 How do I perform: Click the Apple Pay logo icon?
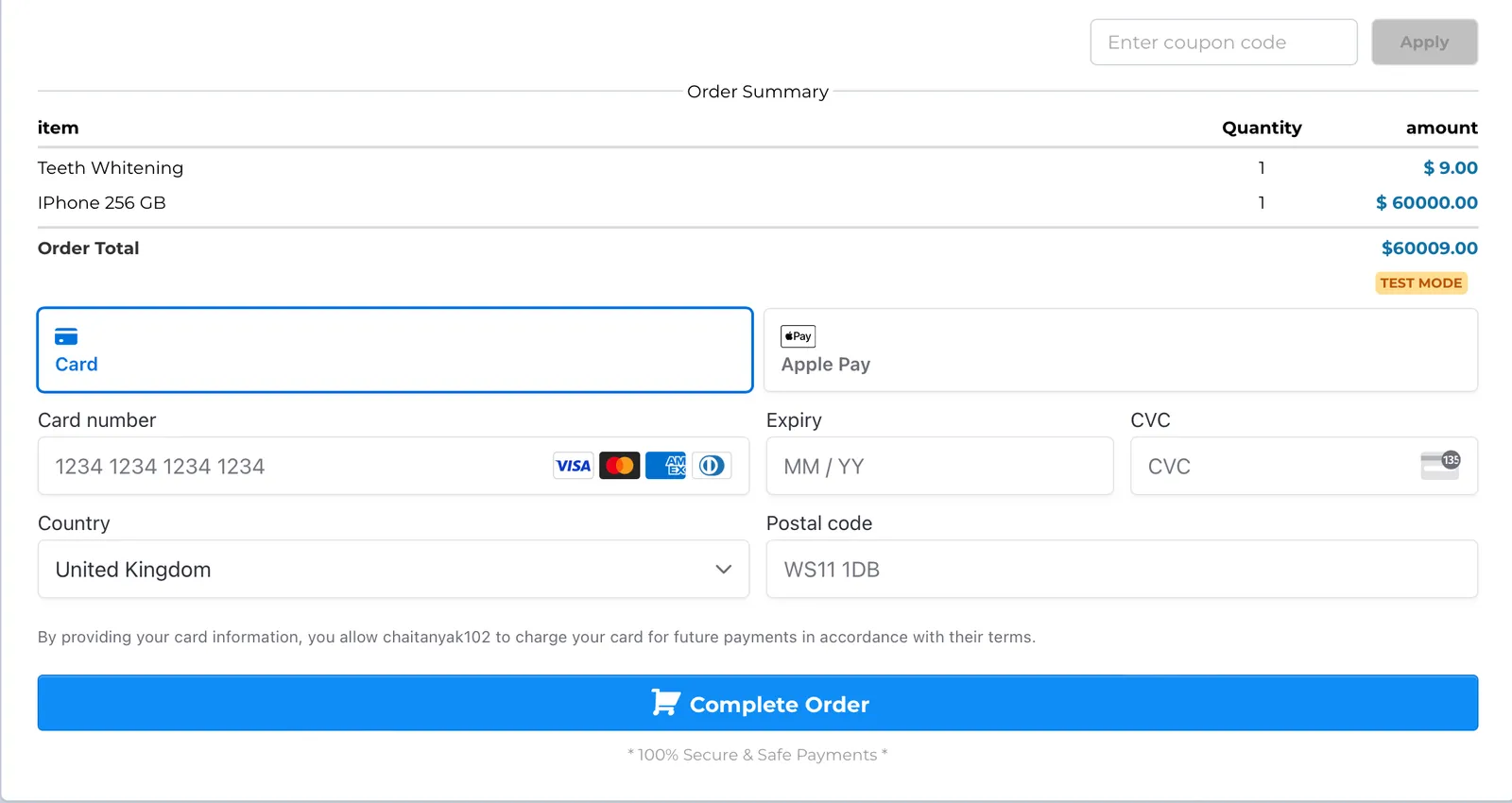799,336
